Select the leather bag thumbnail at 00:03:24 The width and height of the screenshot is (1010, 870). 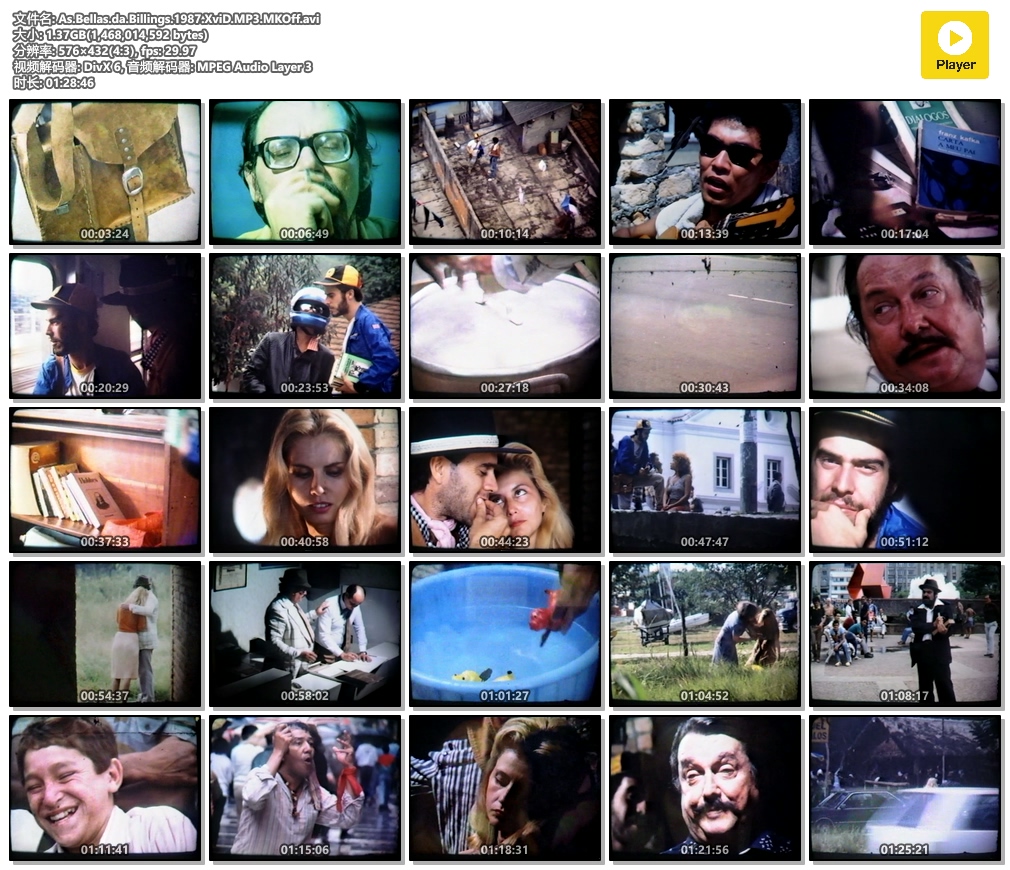[x=105, y=170]
